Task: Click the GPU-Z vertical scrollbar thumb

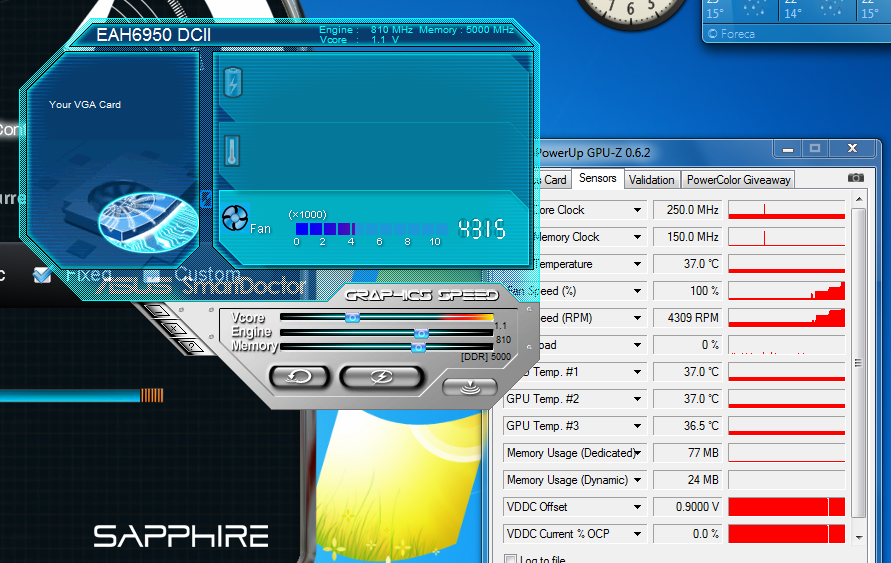Action: click(x=859, y=363)
